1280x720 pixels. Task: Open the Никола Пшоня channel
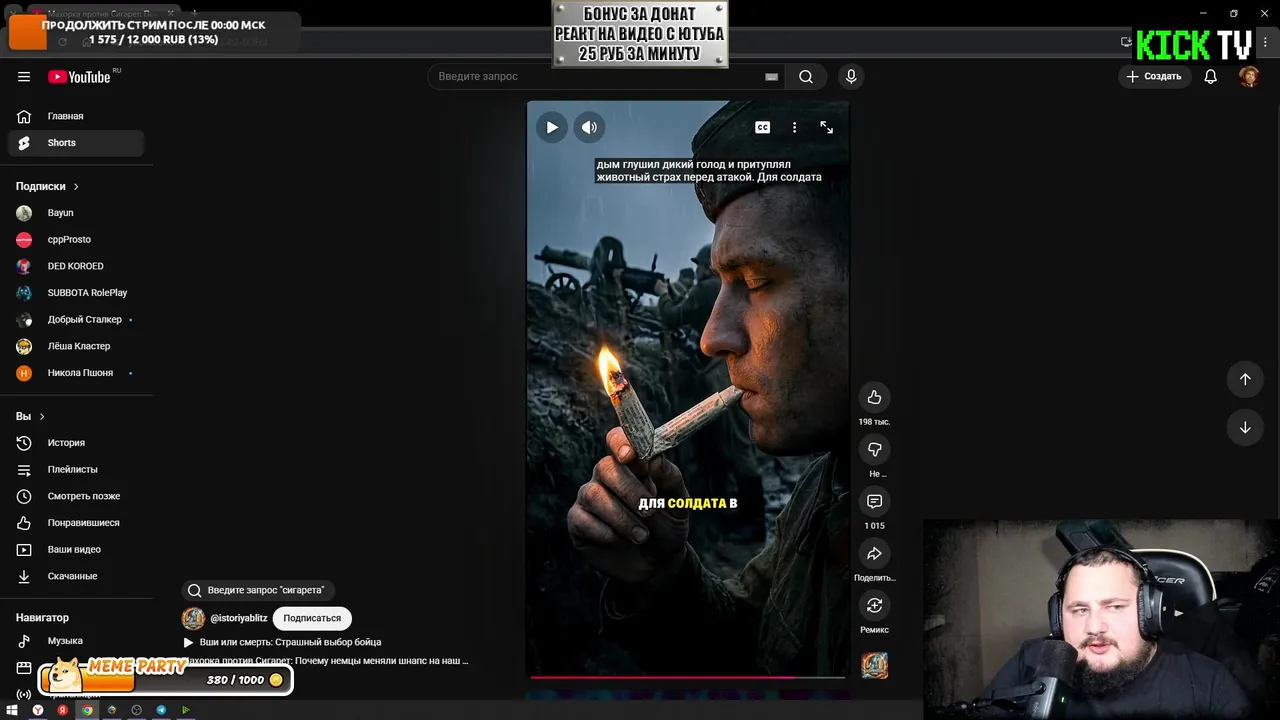pyautogui.click(x=76, y=373)
